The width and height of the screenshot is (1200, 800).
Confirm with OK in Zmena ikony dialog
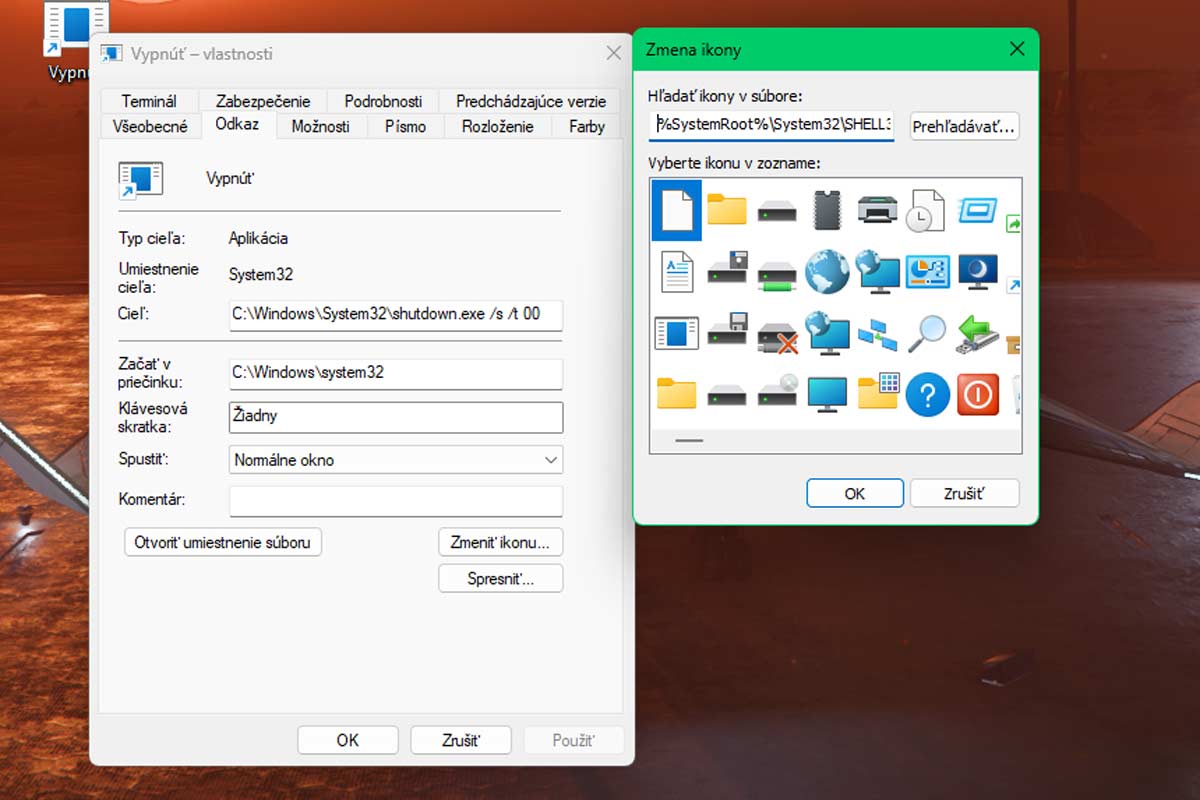tap(855, 494)
